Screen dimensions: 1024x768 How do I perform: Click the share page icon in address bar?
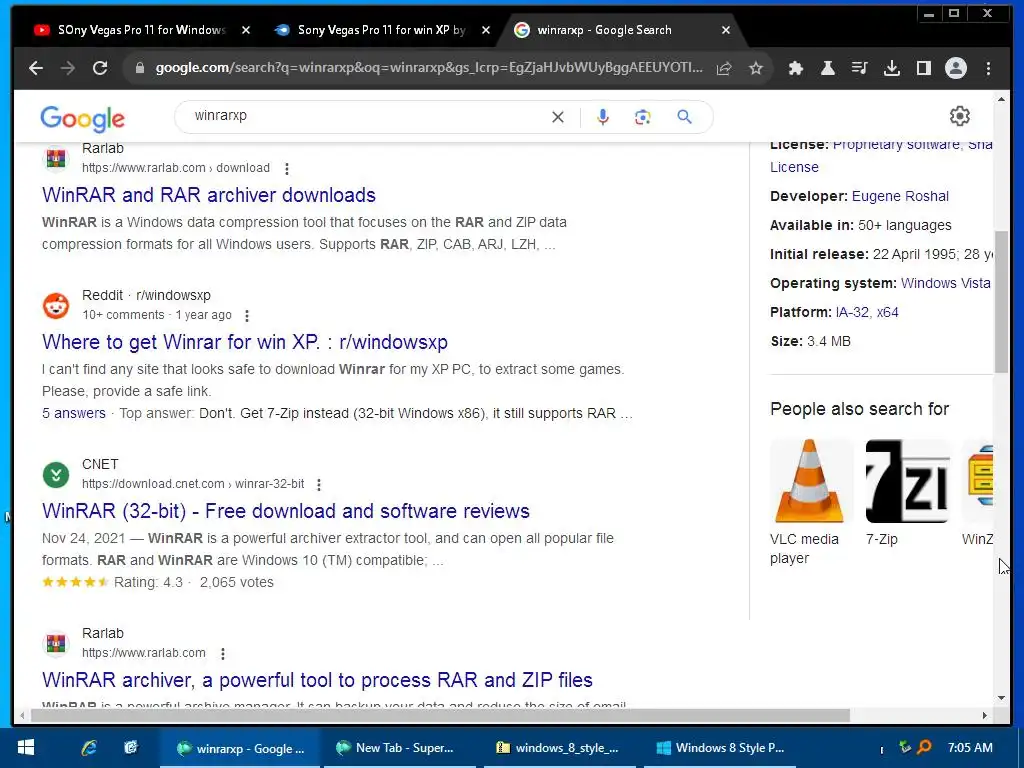pyautogui.click(x=724, y=68)
